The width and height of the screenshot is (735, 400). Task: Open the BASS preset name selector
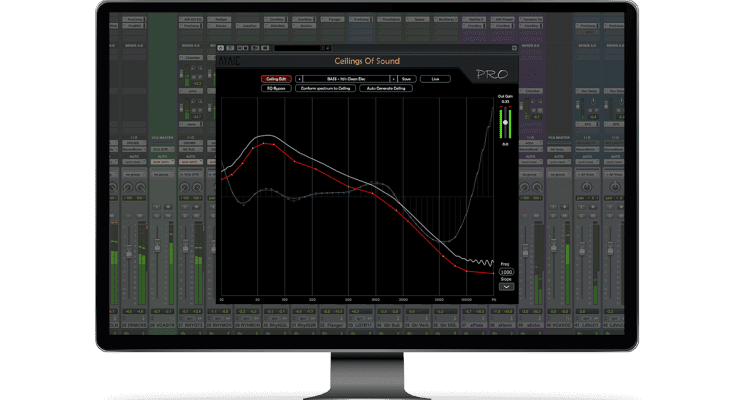(346, 78)
